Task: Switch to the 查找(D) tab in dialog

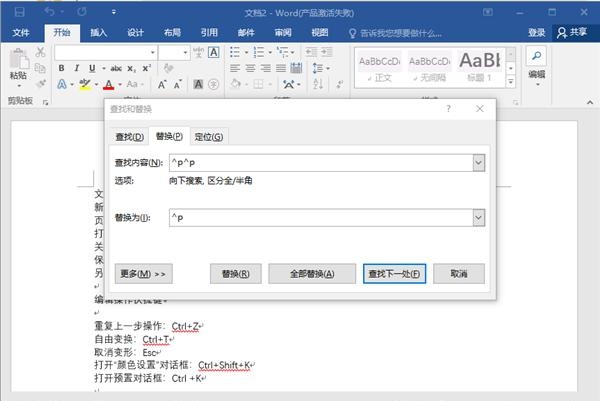Action: coord(127,136)
